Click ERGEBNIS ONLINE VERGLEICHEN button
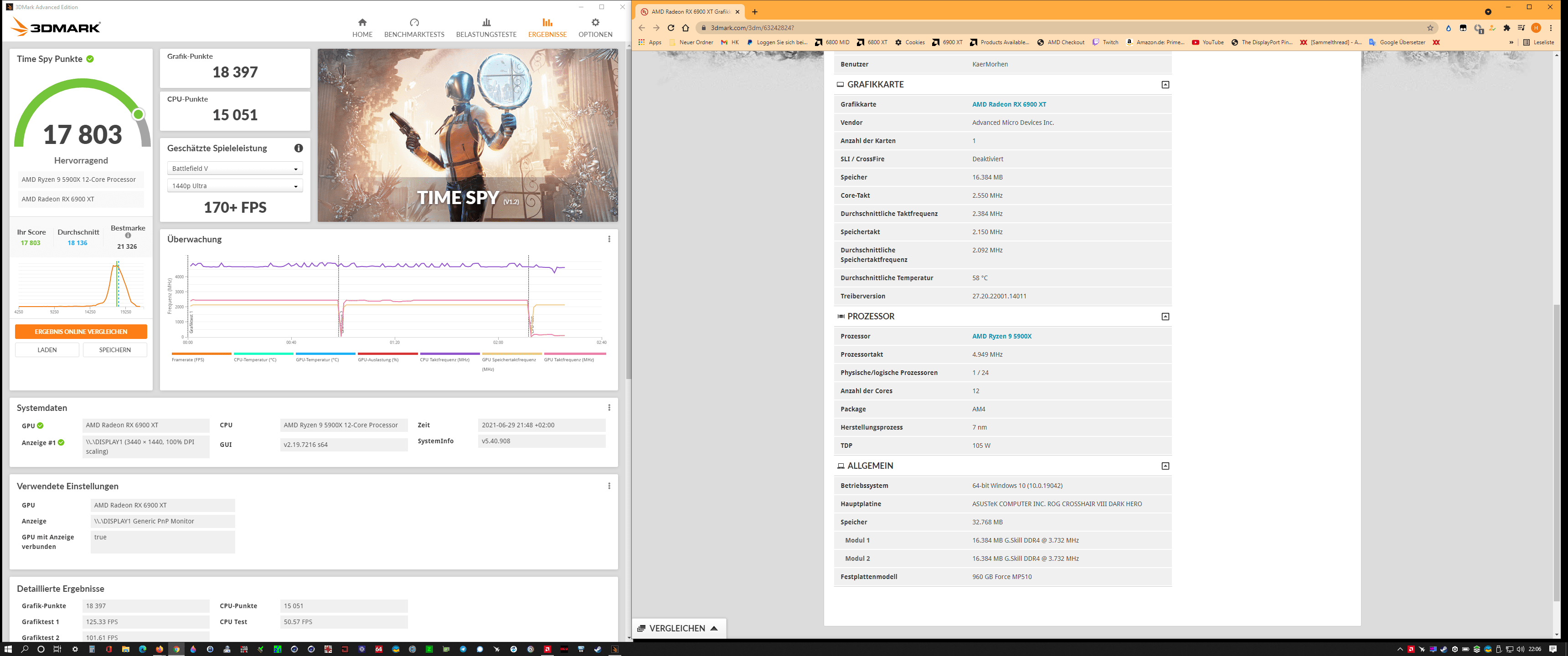Image resolution: width=1568 pixels, height=656 pixels. [81, 332]
